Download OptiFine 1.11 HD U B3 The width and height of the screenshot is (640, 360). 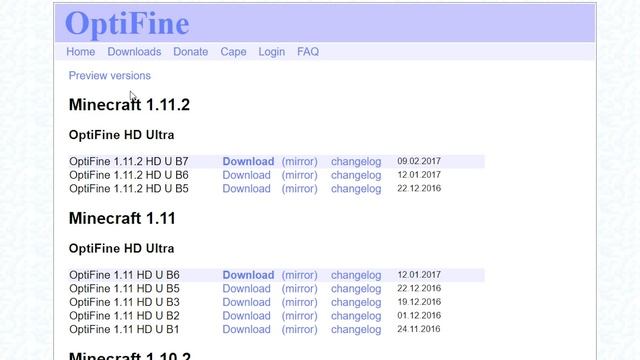click(247, 302)
